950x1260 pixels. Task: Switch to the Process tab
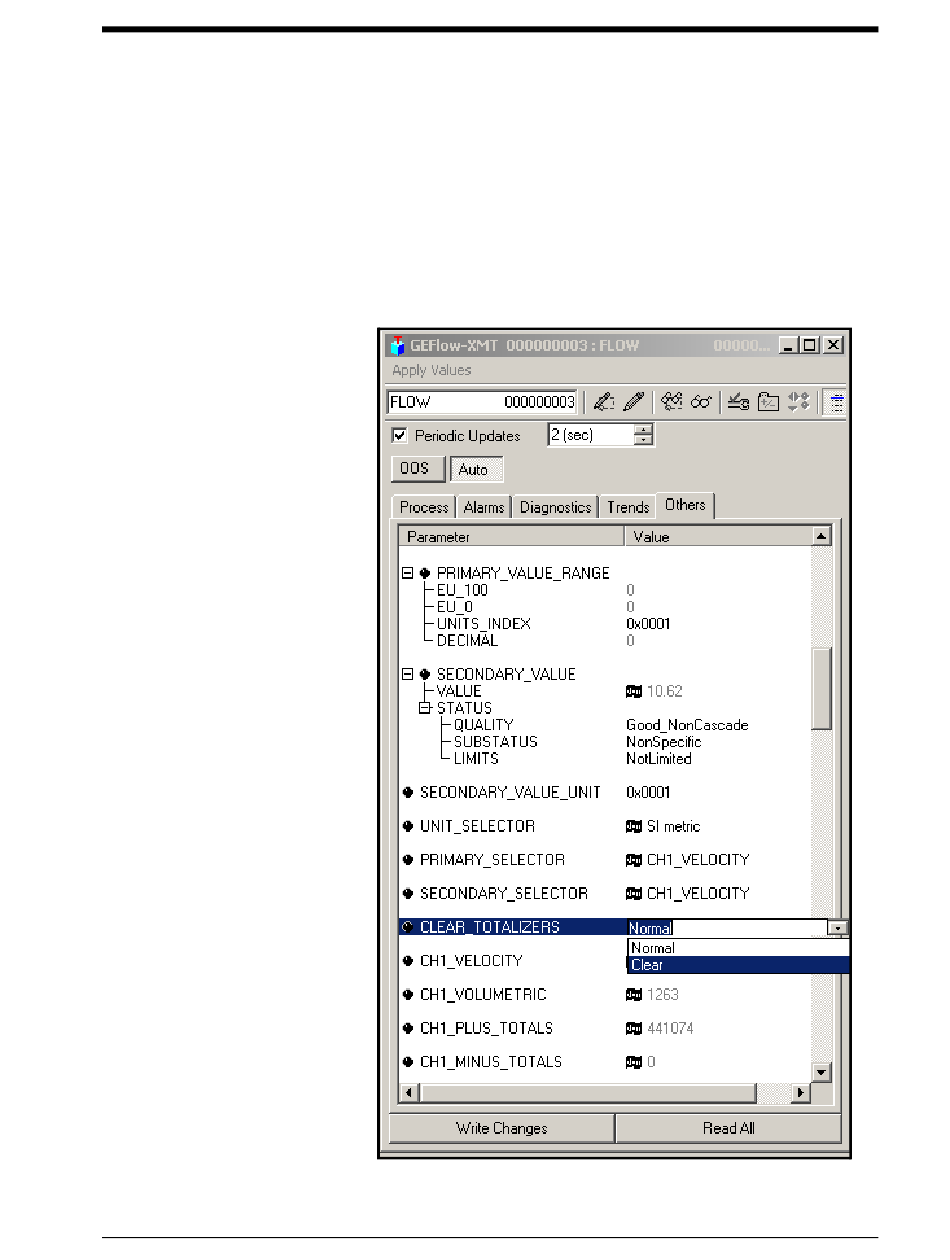pyautogui.click(x=424, y=507)
